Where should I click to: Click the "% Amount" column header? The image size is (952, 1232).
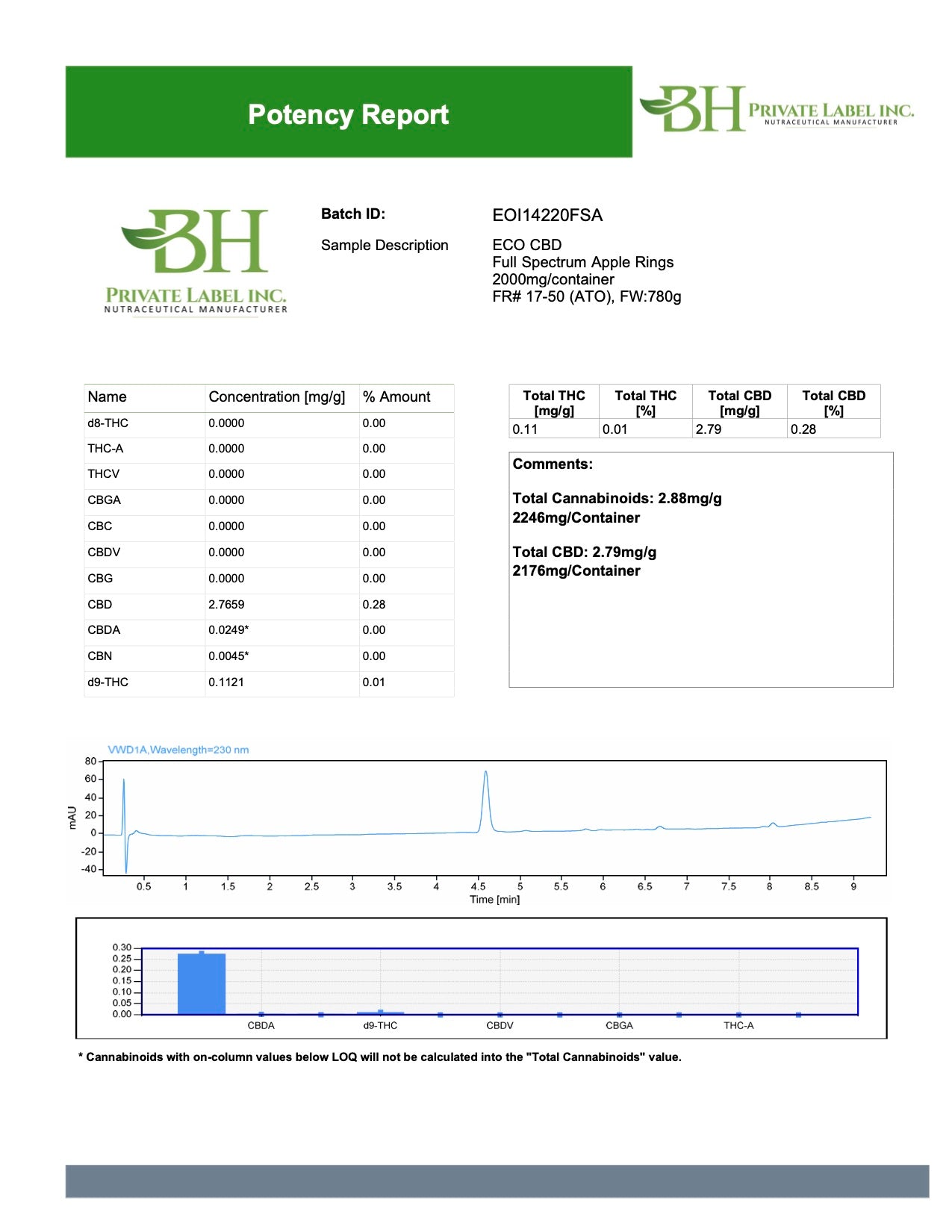pyautogui.click(x=396, y=396)
